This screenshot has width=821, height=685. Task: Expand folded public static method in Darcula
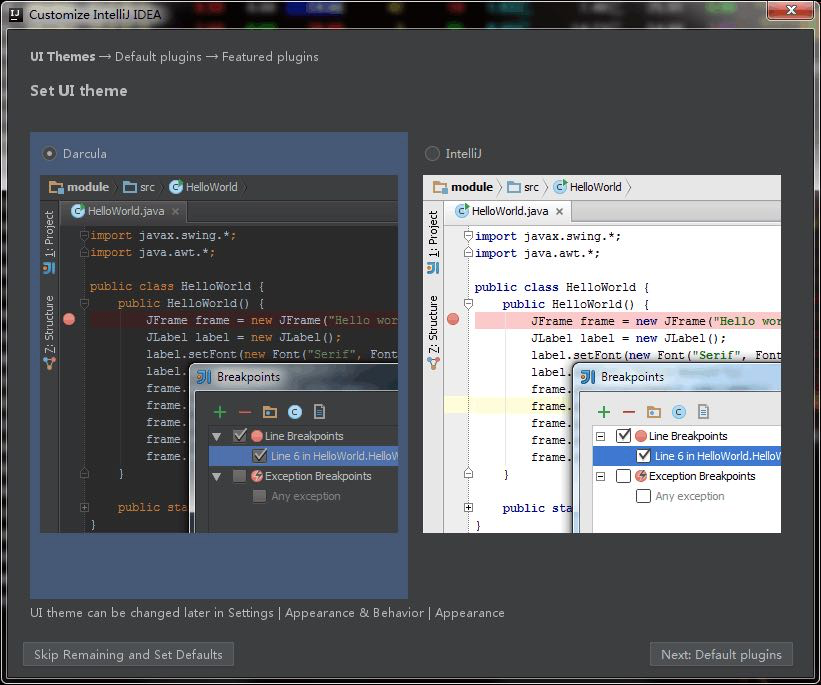tap(84, 507)
